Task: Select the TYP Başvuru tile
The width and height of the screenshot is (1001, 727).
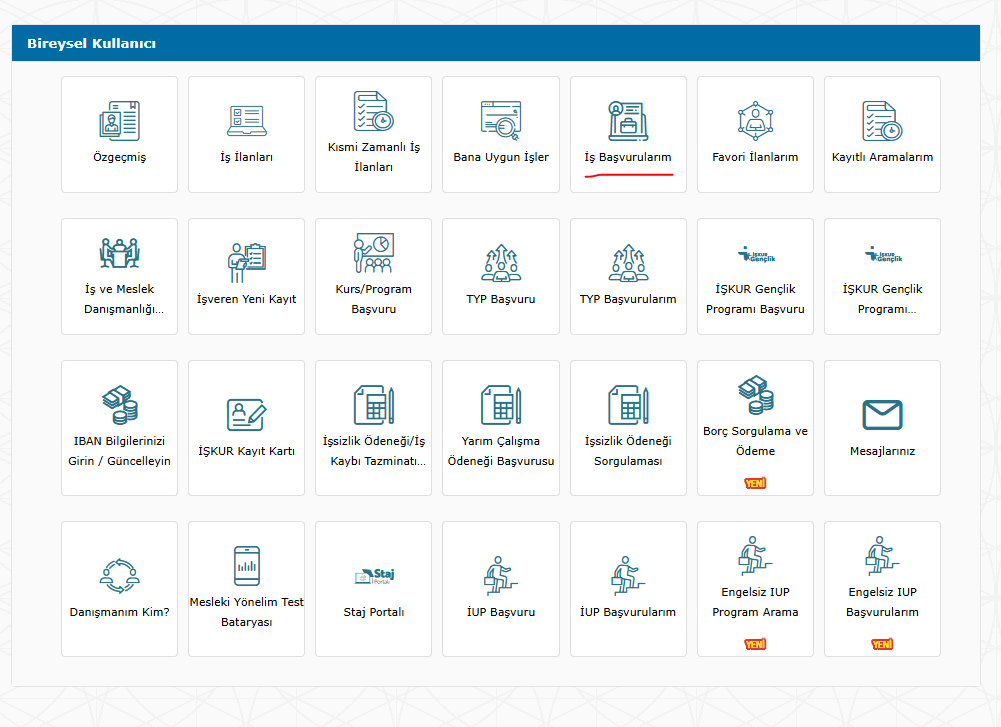Action: click(x=500, y=276)
